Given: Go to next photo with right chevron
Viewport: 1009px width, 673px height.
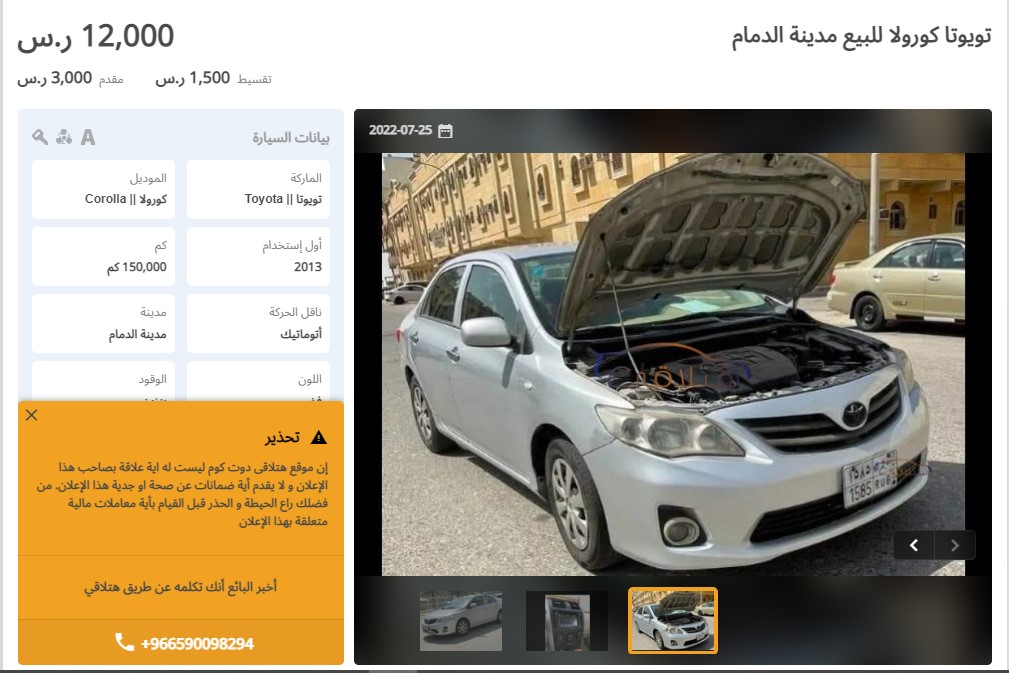Looking at the screenshot, I should tap(955, 546).
